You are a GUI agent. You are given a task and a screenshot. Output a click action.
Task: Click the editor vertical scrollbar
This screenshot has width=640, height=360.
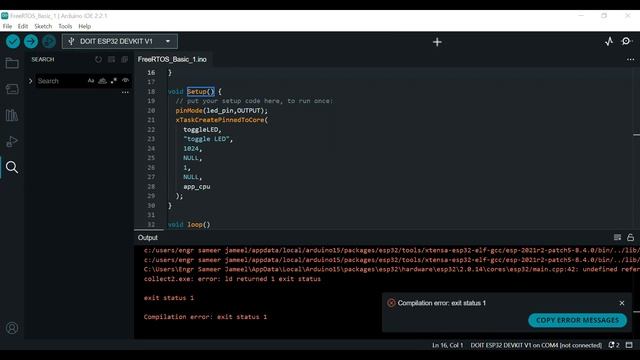click(636, 148)
